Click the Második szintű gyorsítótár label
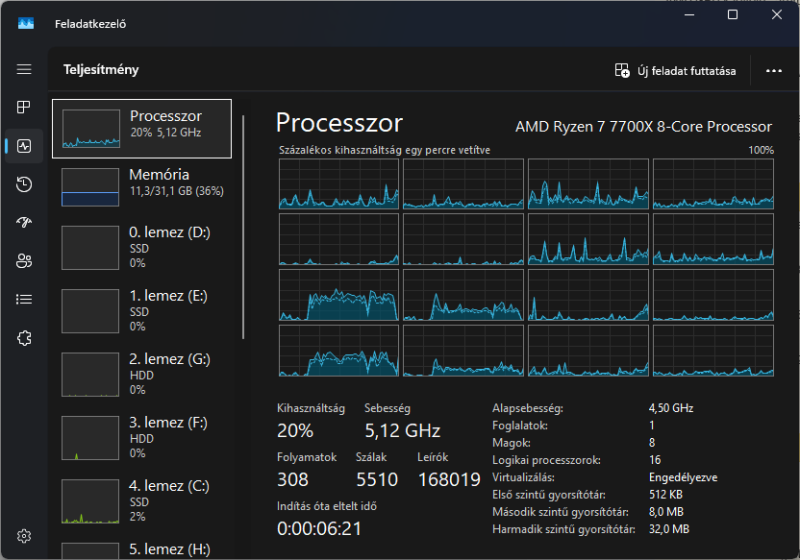The width and height of the screenshot is (800, 560). click(x=560, y=512)
